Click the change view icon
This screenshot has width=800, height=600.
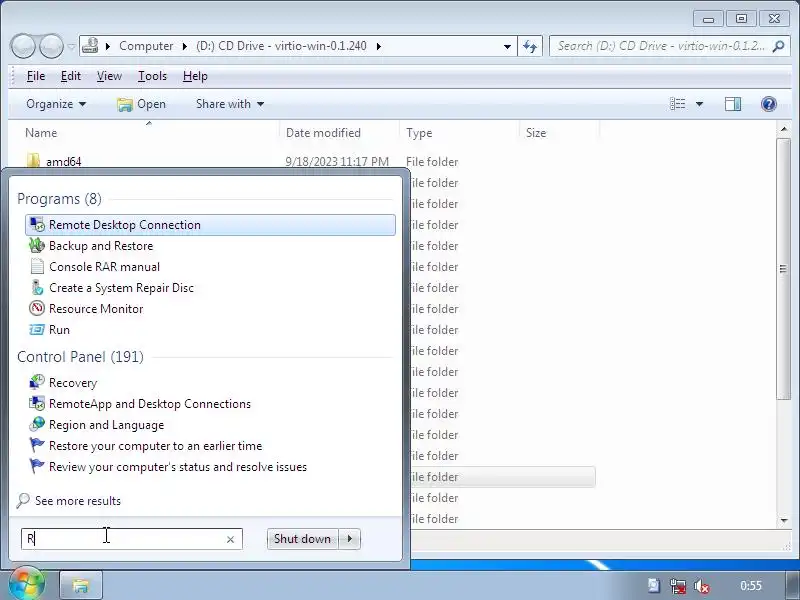[x=678, y=104]
